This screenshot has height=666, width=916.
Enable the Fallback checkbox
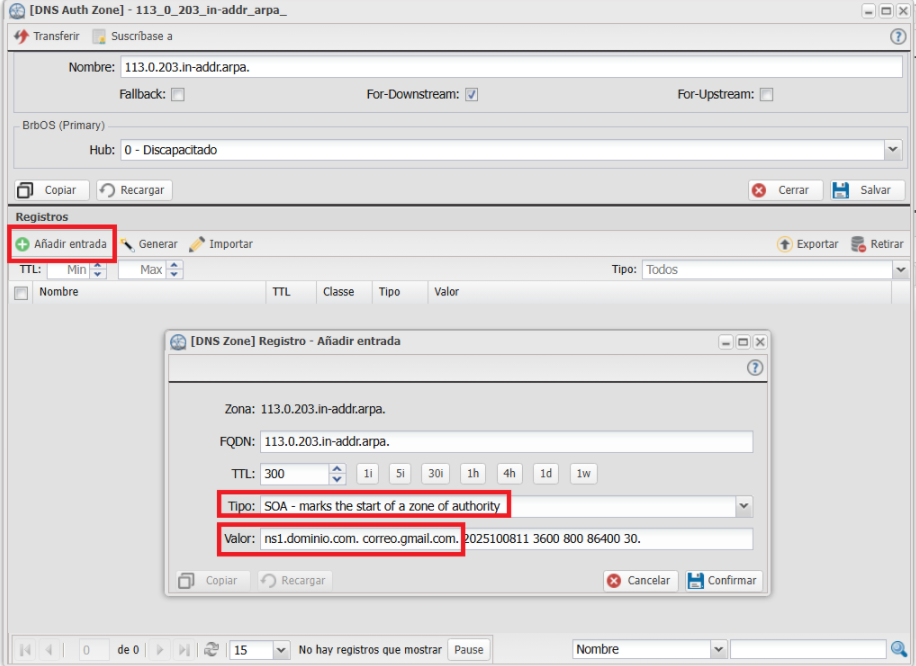point(178,95)
